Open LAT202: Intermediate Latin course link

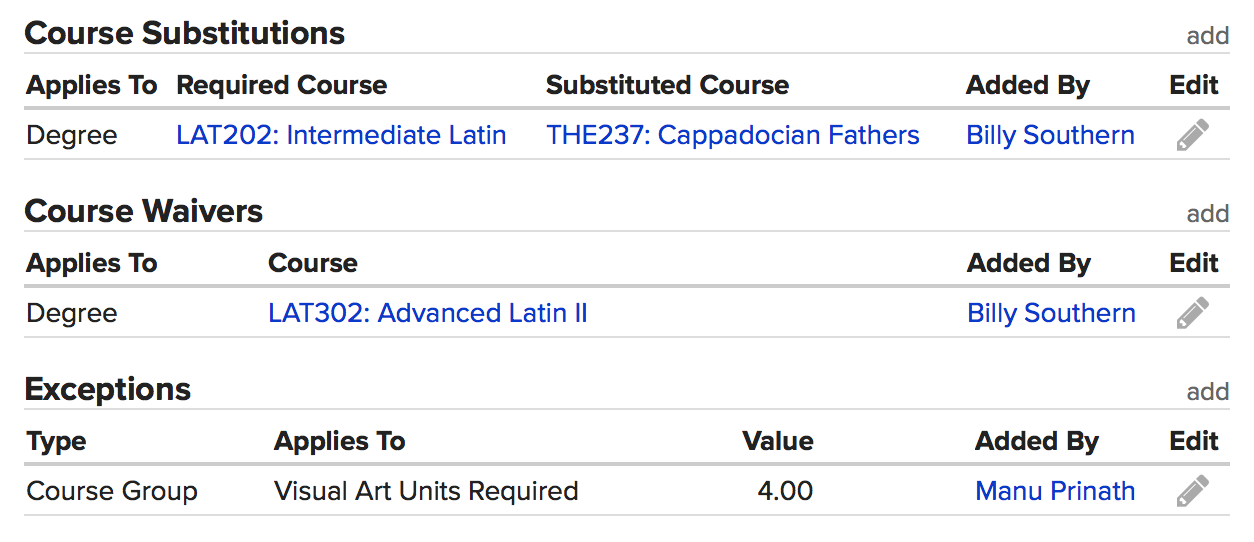341,135
